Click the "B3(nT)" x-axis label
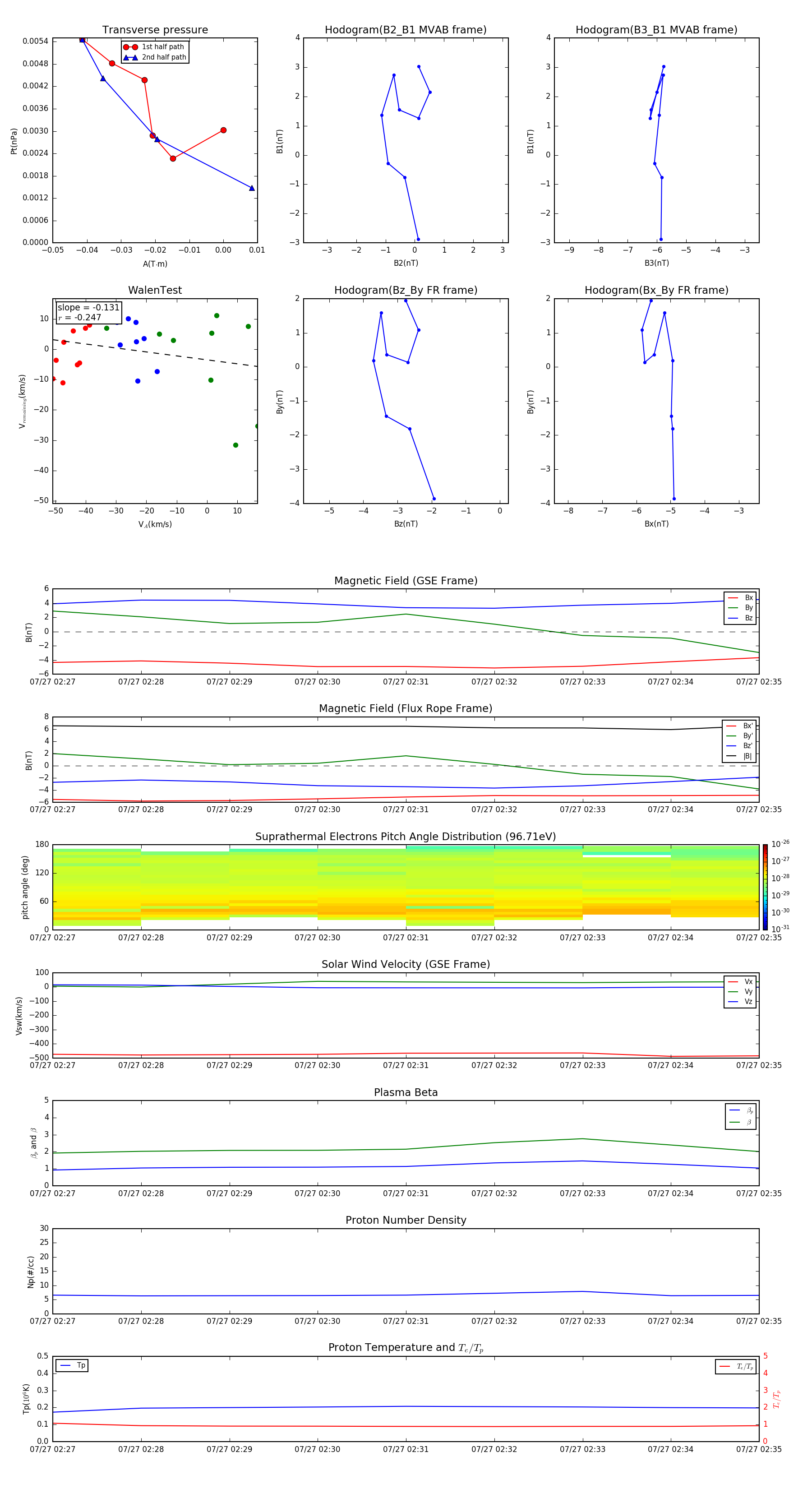This screenshot has width=812, height=1489. pos(656,263)
